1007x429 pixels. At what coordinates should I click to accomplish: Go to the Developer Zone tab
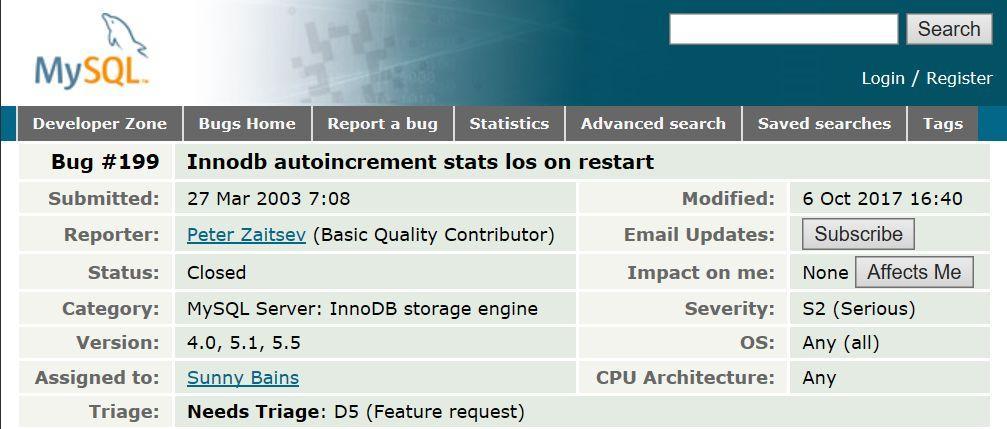(100, 124)
